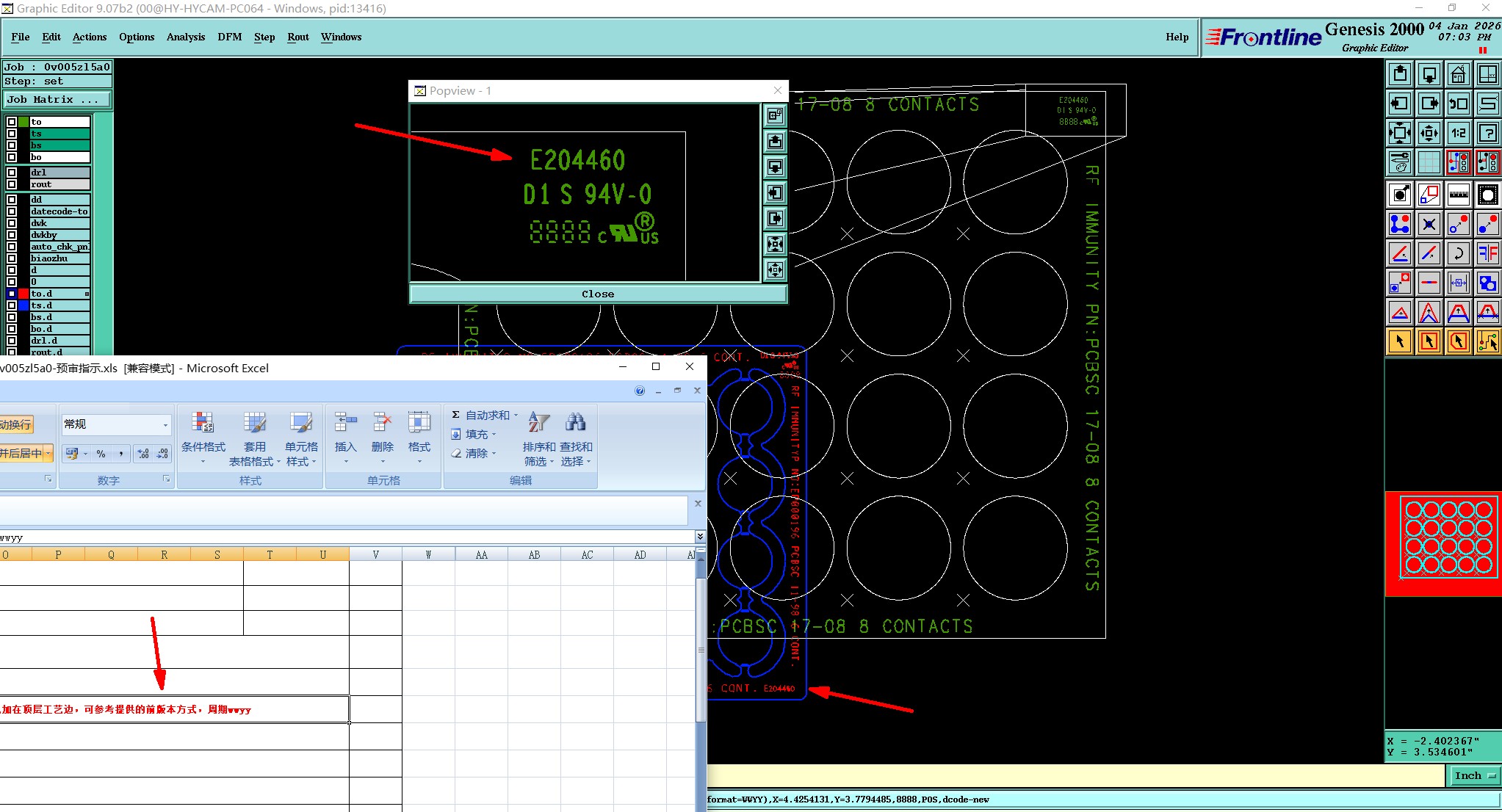Click the grid display icon

(x=1429, y=162)
